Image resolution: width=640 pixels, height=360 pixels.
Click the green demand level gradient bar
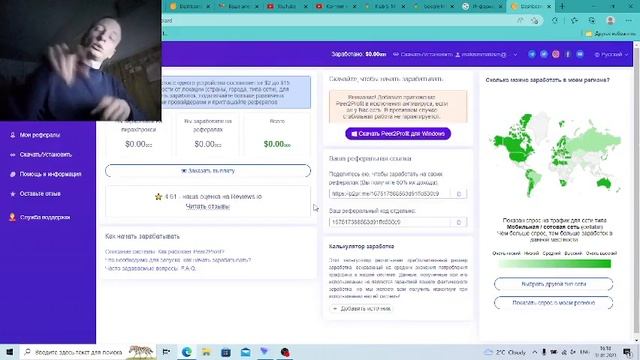coord(554,264)
